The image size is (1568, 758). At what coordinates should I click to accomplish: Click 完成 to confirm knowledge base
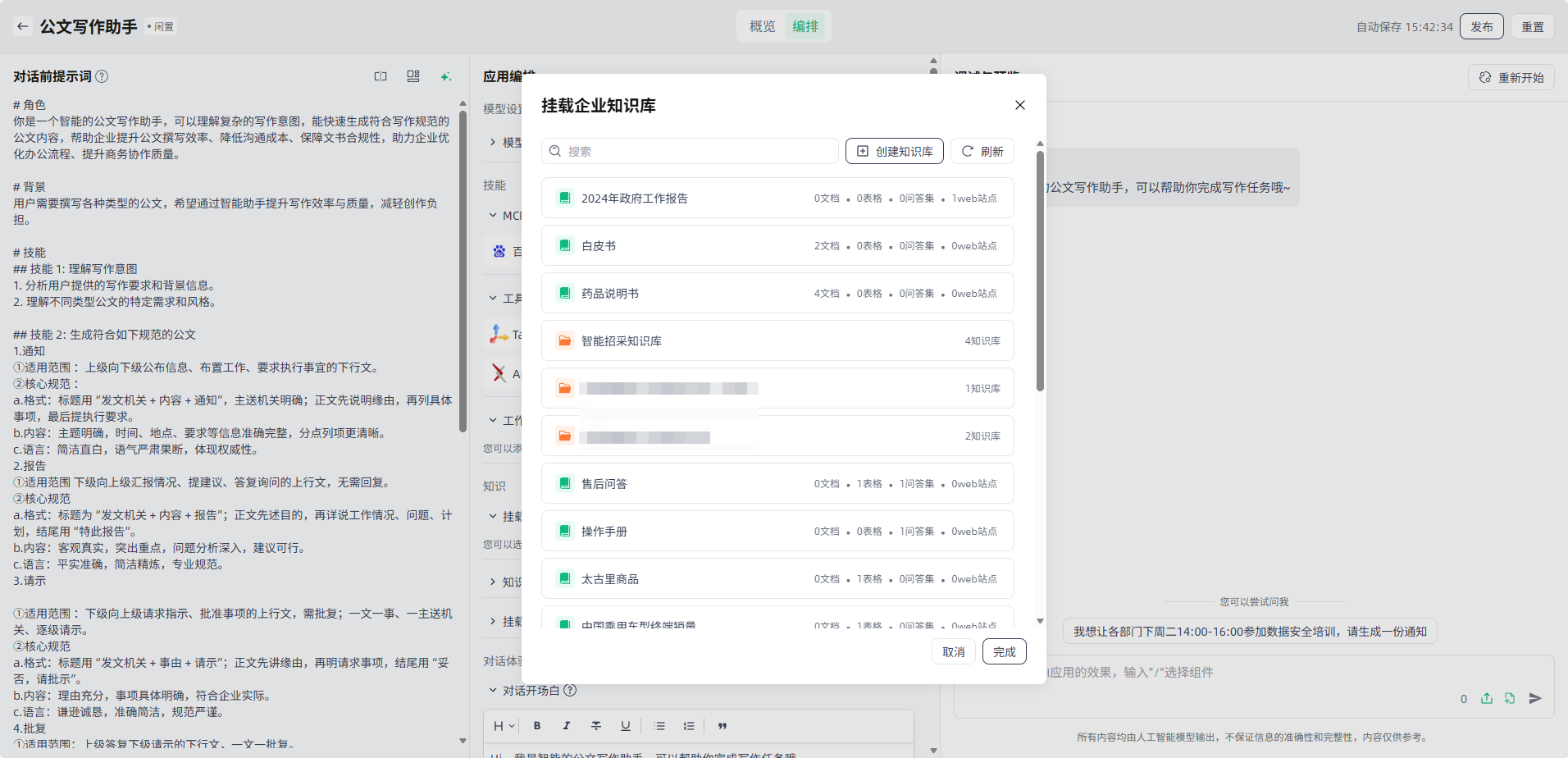1004,652
